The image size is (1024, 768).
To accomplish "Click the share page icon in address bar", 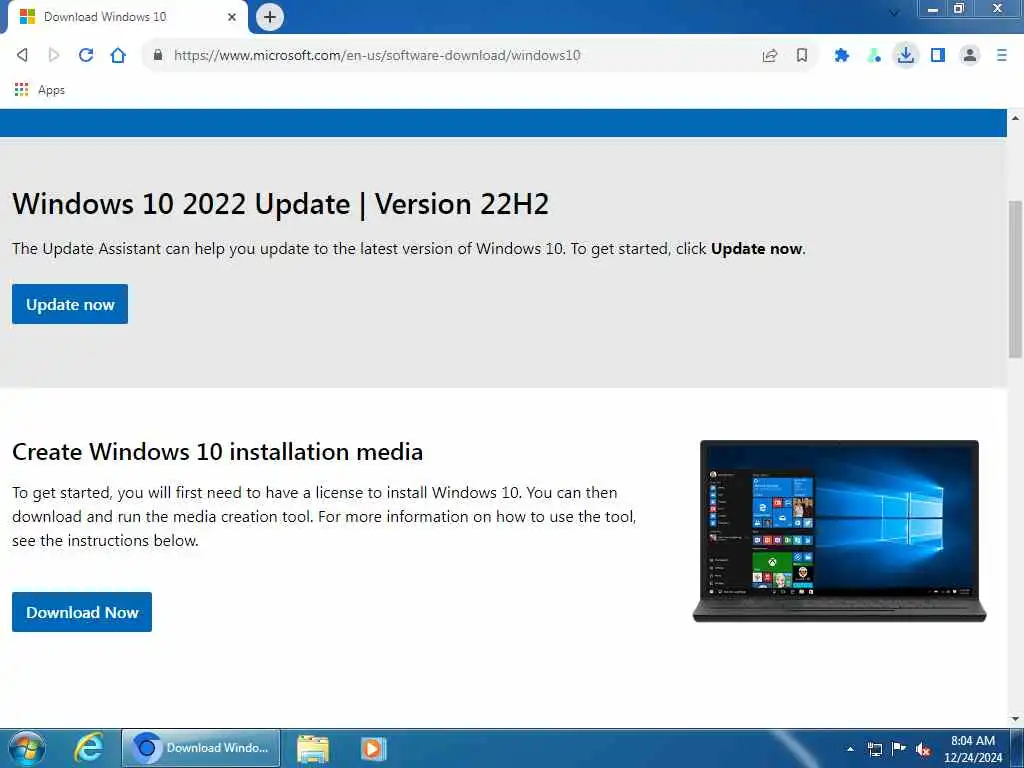I will tap(770, 56).
